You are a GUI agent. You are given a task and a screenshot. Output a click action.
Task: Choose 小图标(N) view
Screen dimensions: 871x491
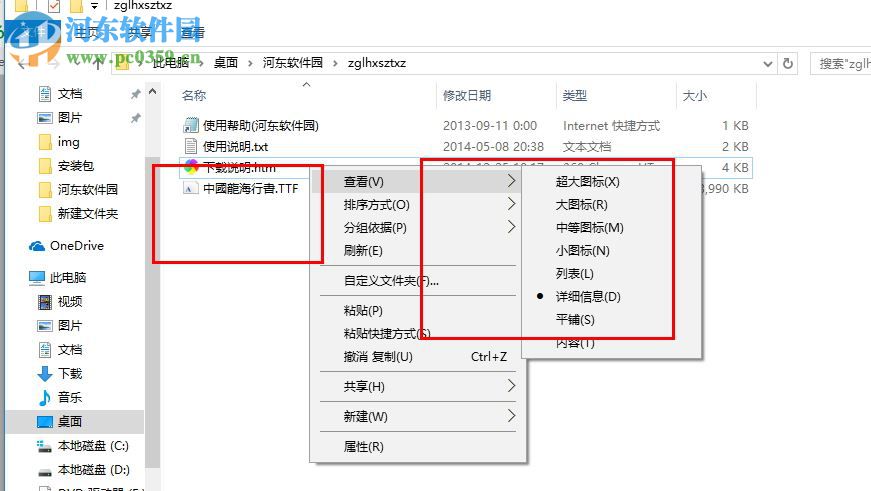[x=582, y=250]
